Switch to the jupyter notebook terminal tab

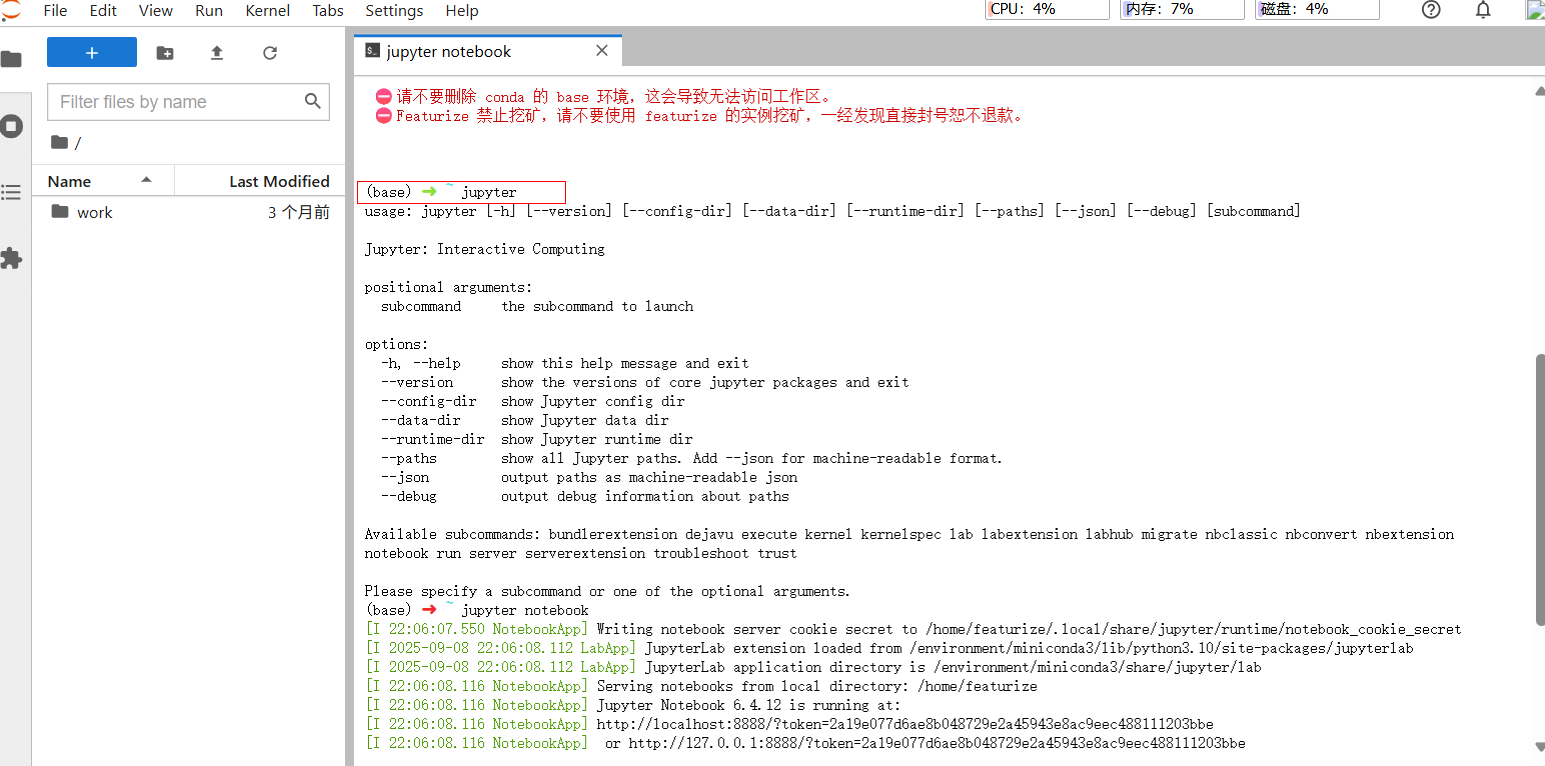pos(488,52)
